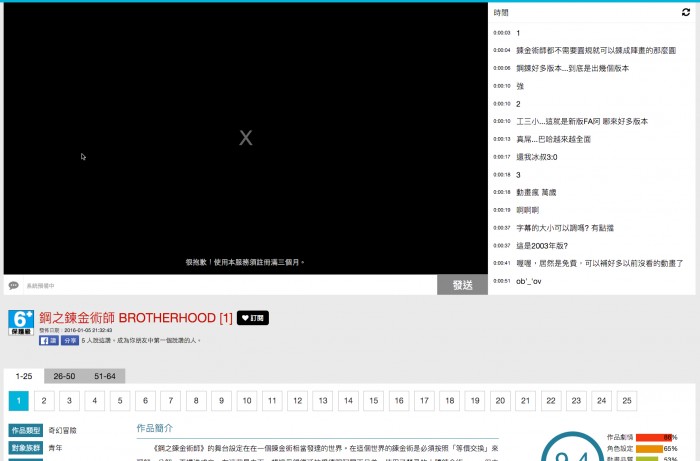Screen dimensions: 700x461
Task: Click the 角色設定 65% rating bar
Action: click(x=649, y=449)
